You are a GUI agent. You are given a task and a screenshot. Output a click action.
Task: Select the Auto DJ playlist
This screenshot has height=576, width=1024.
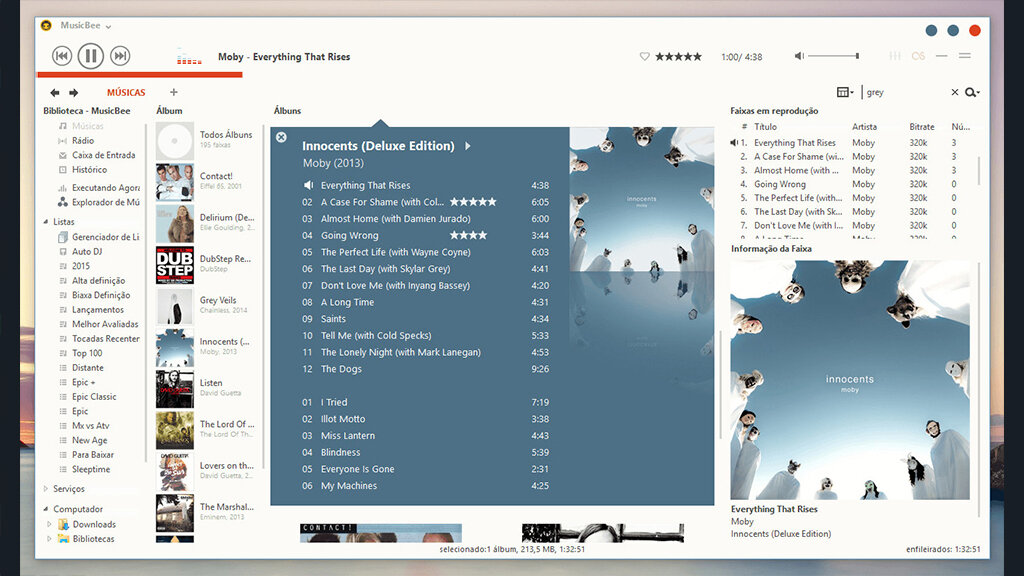[x=87, y=251]
